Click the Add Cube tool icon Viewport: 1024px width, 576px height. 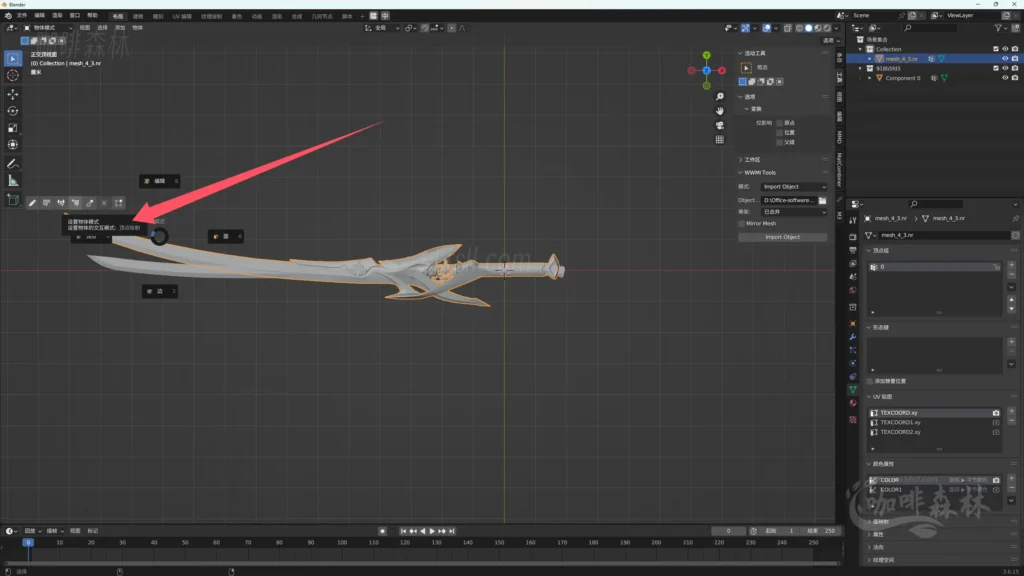pyautogui.click(x=13, y=200)
